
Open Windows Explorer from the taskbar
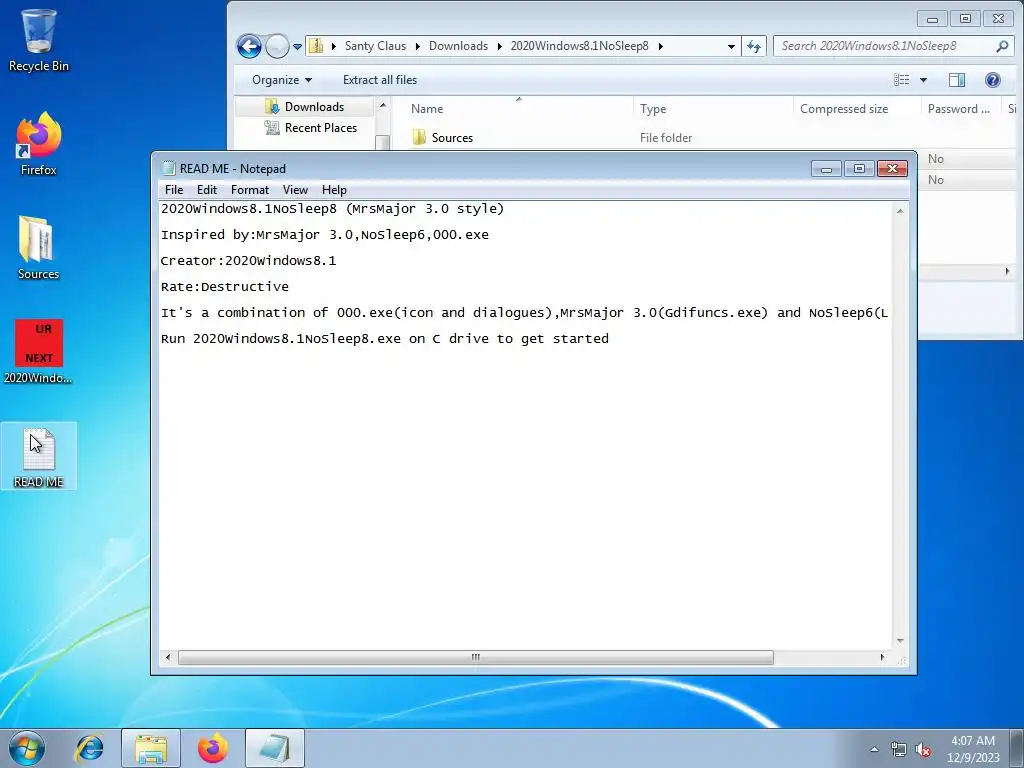click(151, 748)
